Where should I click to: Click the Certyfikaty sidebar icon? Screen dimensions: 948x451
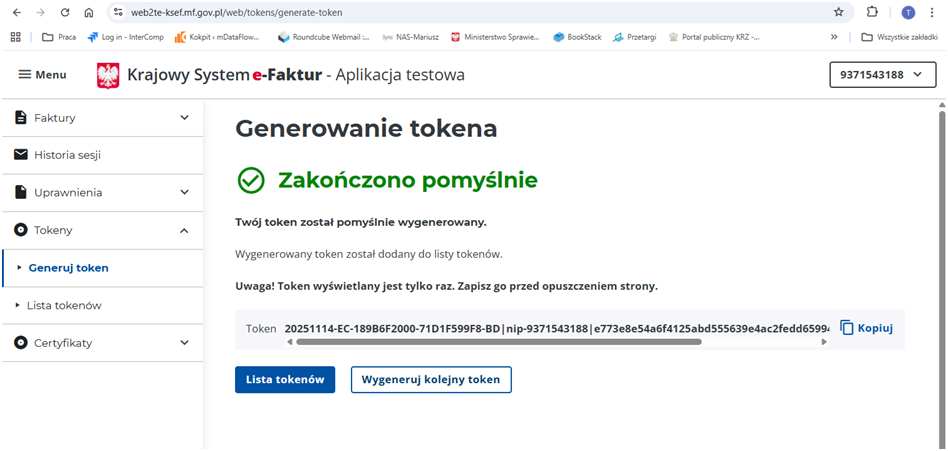coord(21,343)
